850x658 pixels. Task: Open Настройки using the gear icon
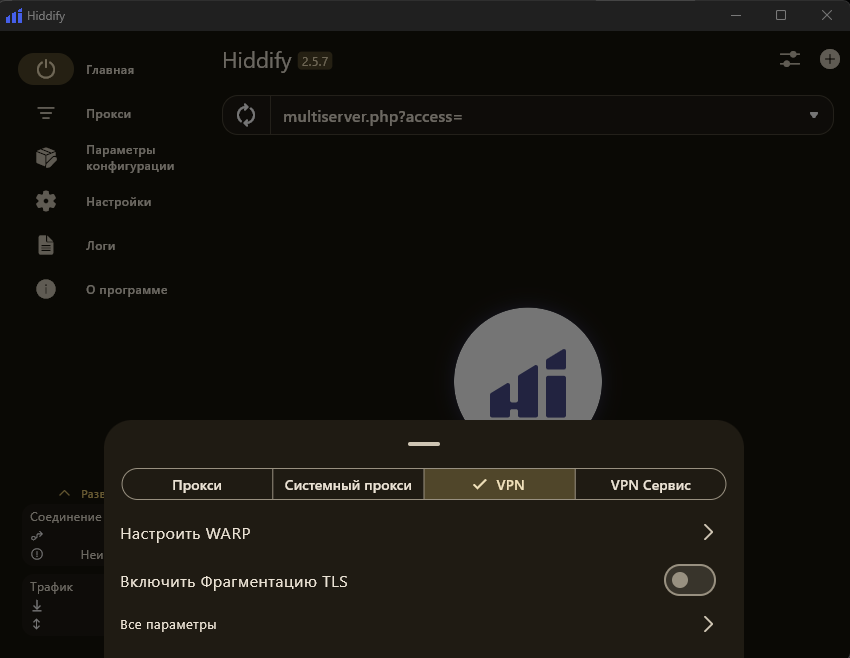pos(46,201)
